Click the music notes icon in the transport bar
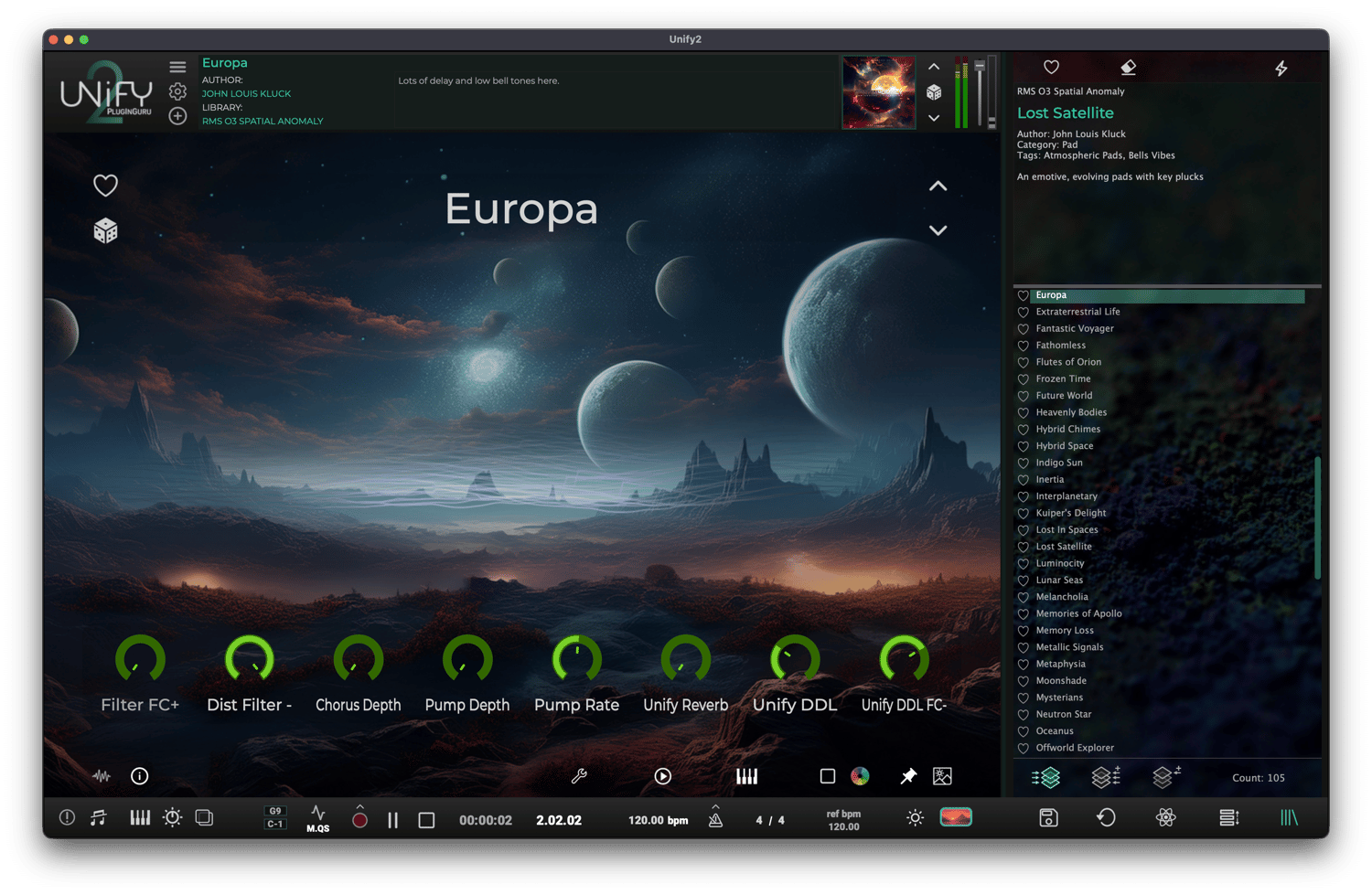1372x895 pixels. coord(99,818)
